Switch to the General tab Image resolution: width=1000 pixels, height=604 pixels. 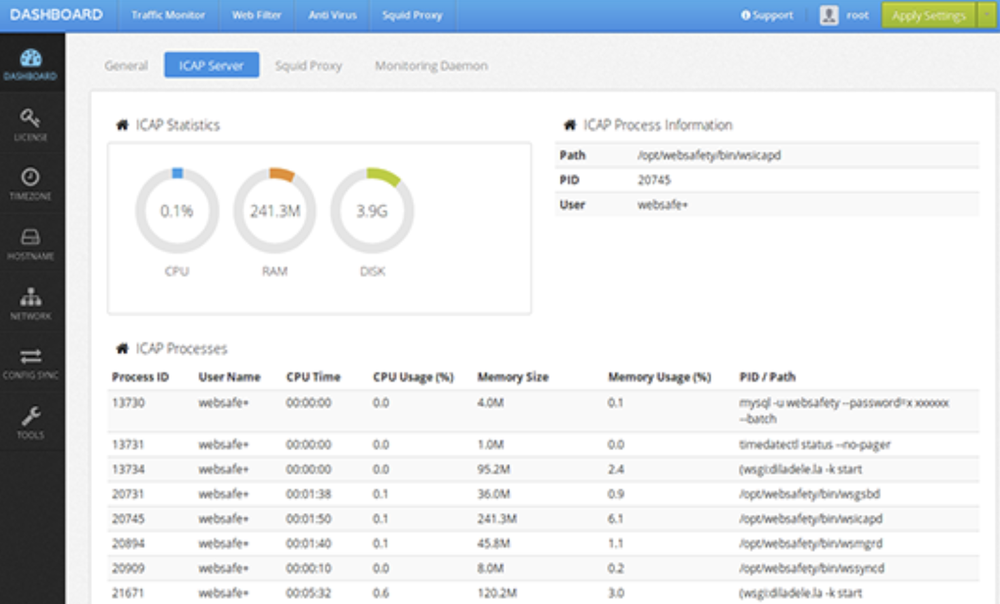pos(126,65)
